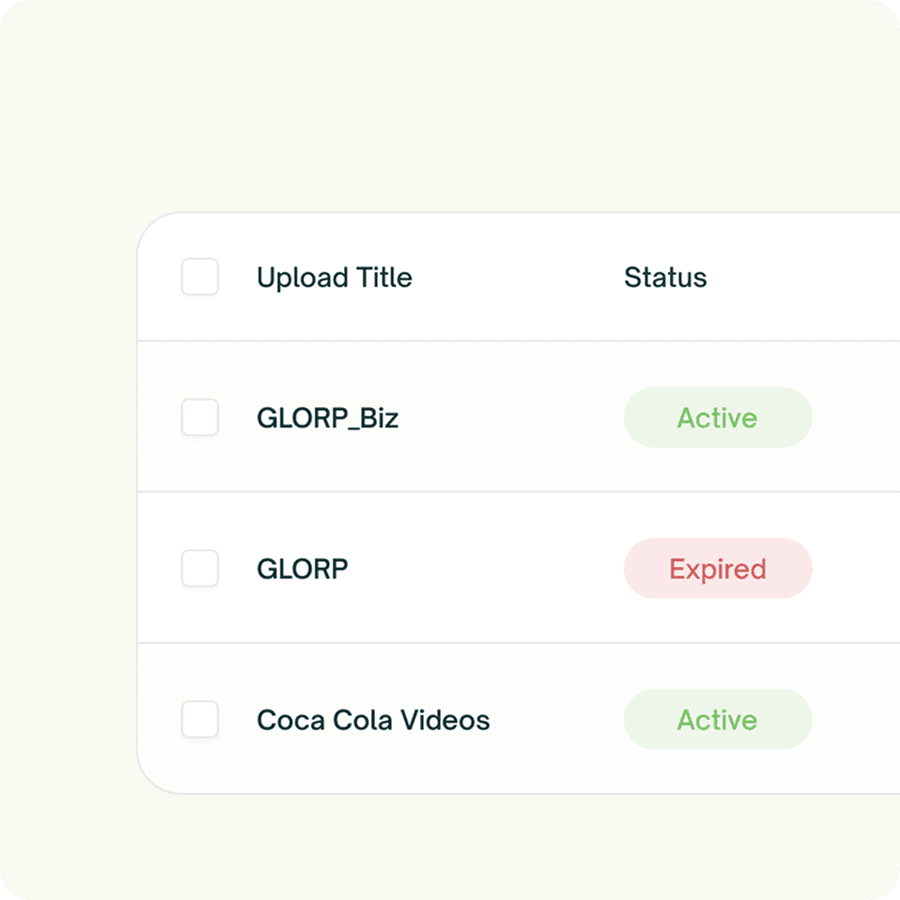
Task: Open the GLORP_Biz upload entry
Action: 327,418
